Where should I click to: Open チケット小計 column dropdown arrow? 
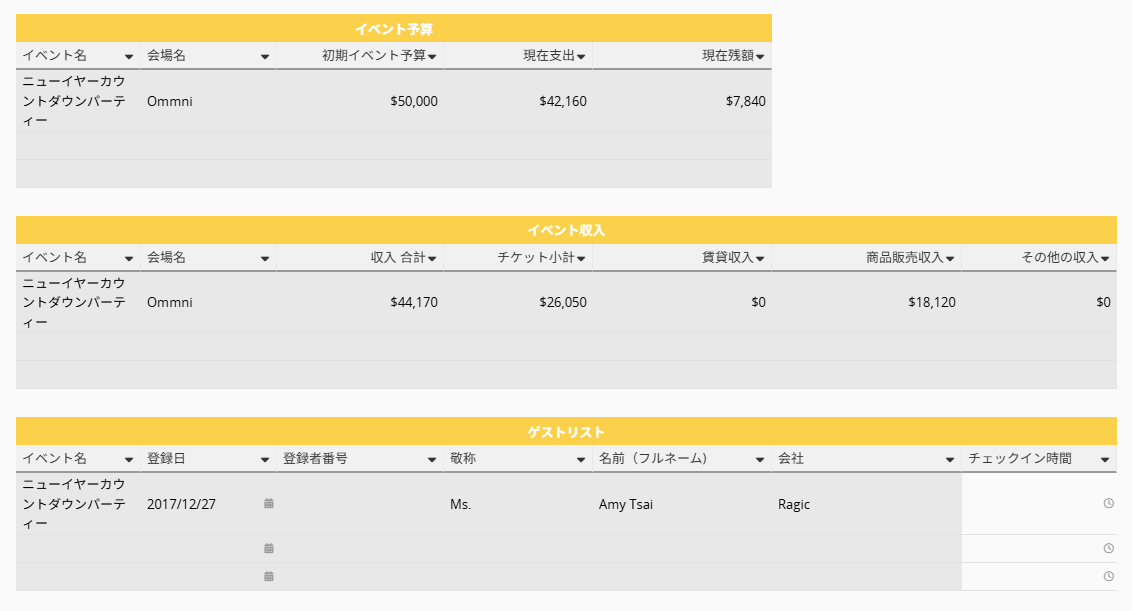pyautogui.click(x=581, y=259)
